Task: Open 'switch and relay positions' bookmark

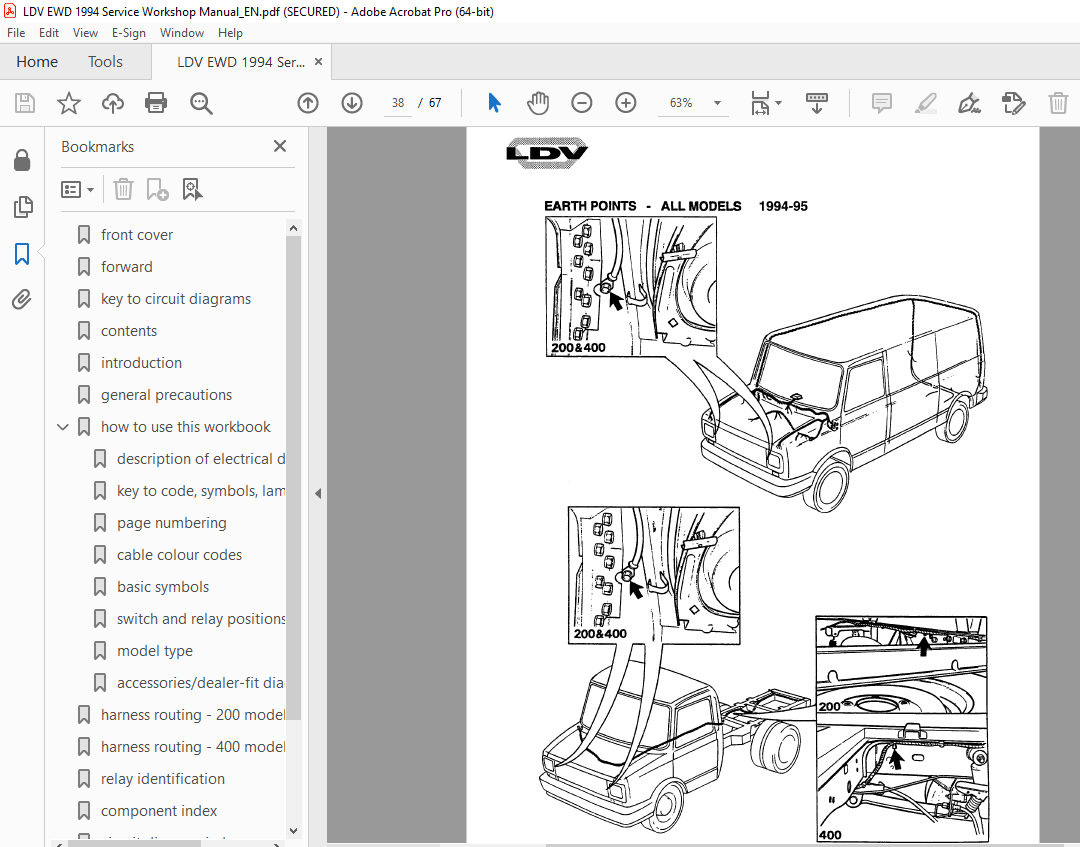Action: pos(200,619)
